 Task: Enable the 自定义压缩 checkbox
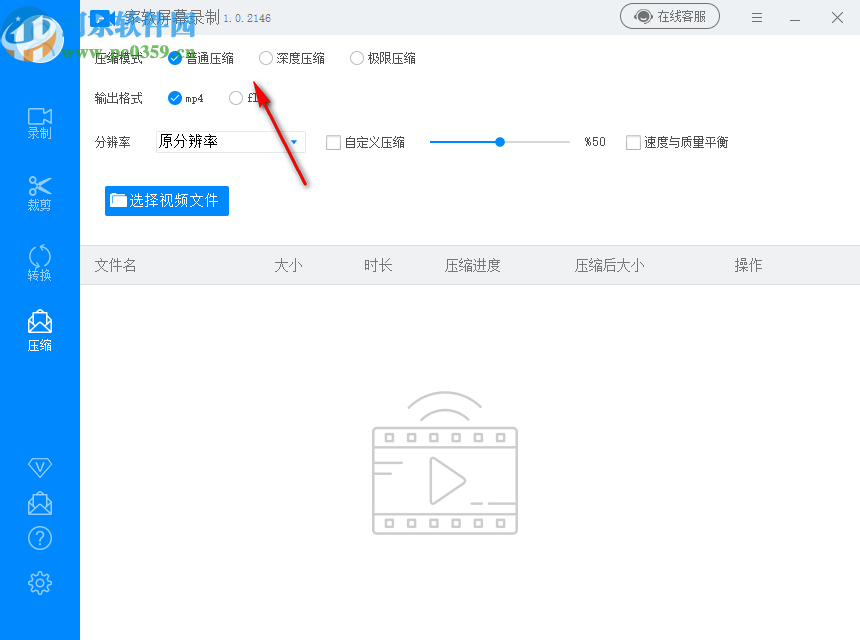pyautogui.click(x=333, y=142)
